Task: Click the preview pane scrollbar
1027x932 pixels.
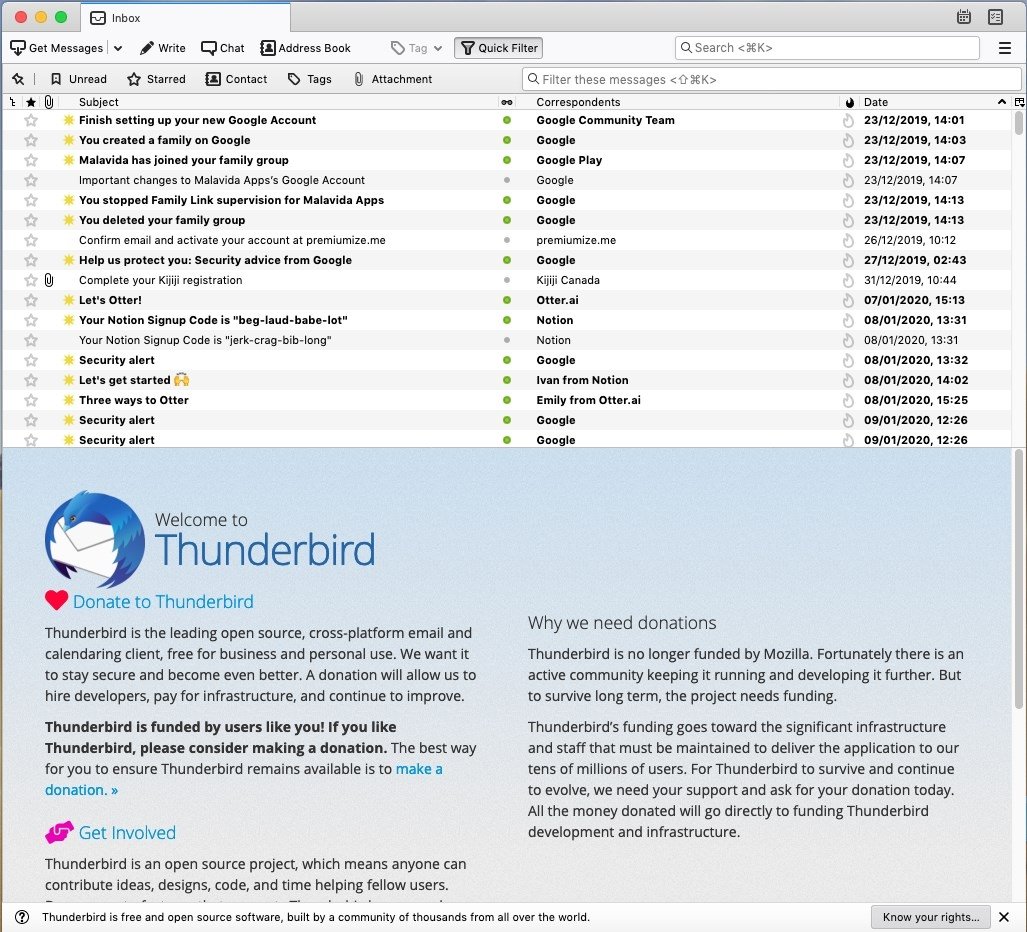Action: (1018, 579)
